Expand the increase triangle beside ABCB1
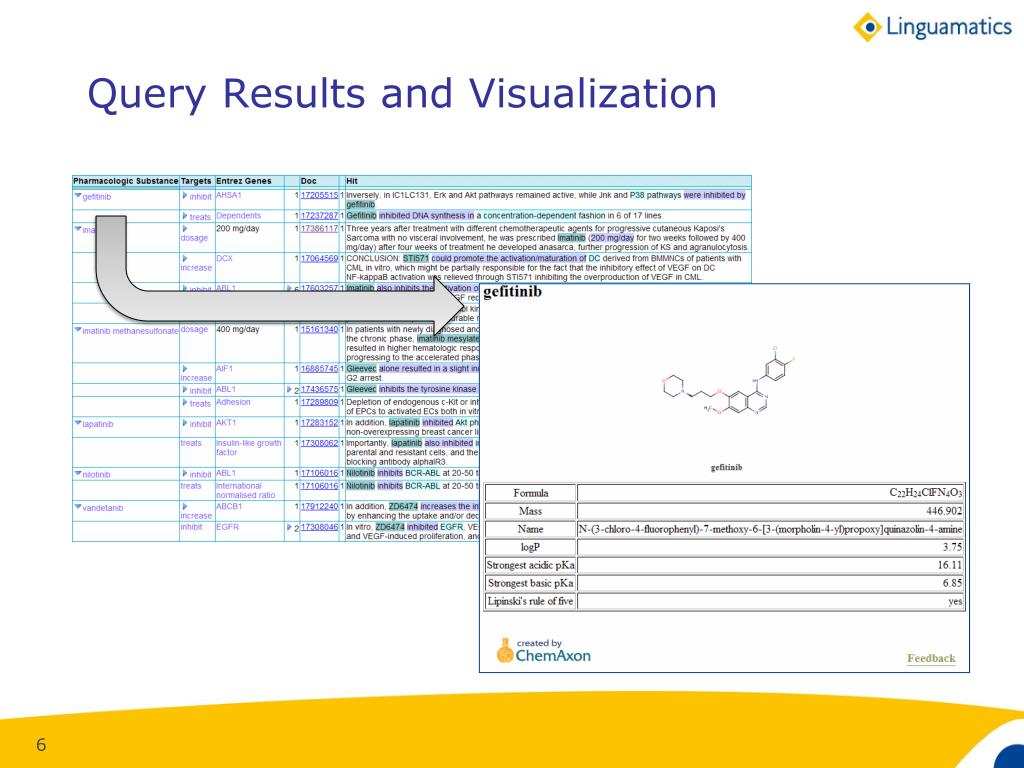This screenshot has height=768, width=1024. coord(185,506)
